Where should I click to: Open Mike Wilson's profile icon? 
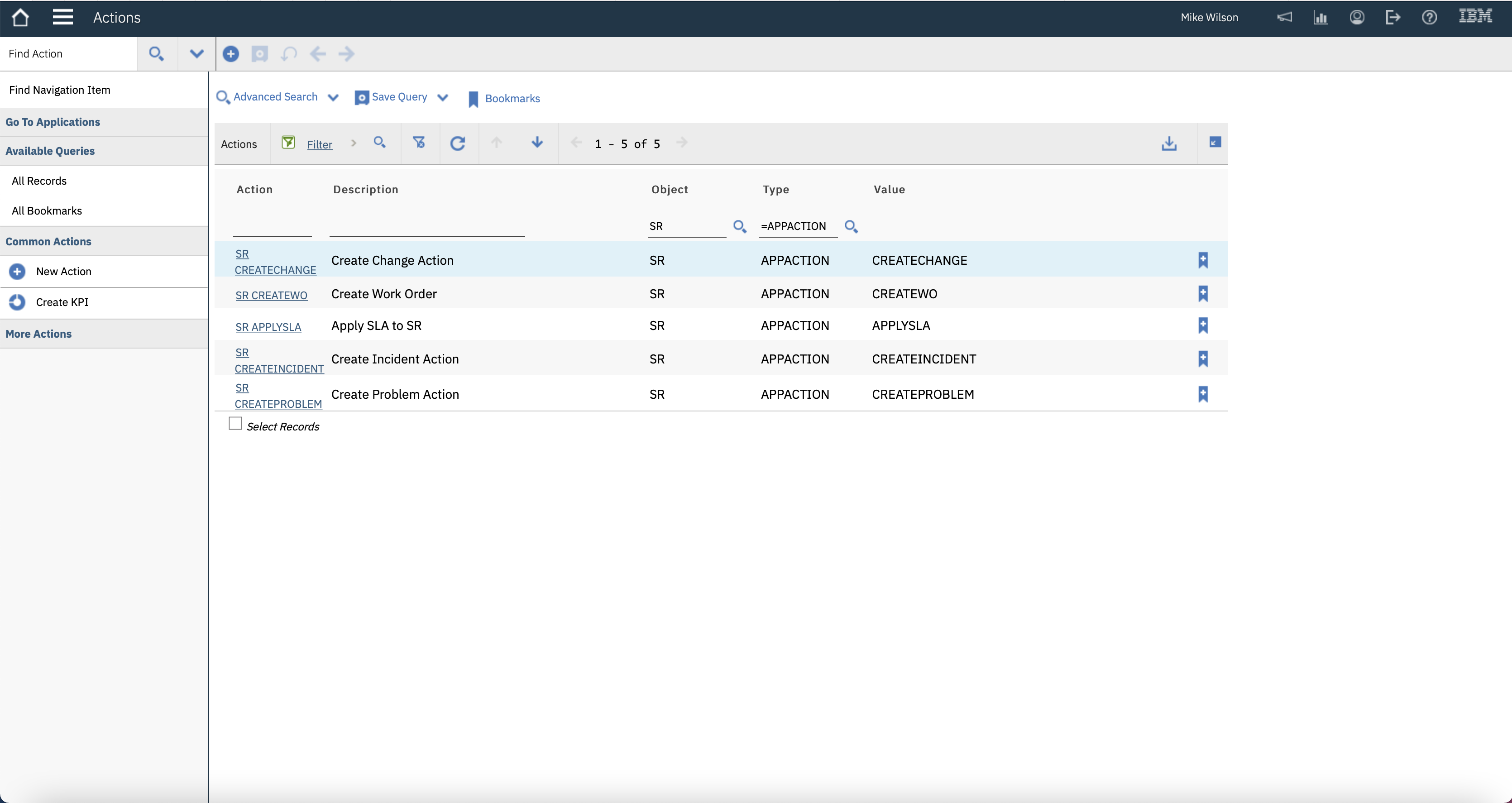click(1356, 17)
